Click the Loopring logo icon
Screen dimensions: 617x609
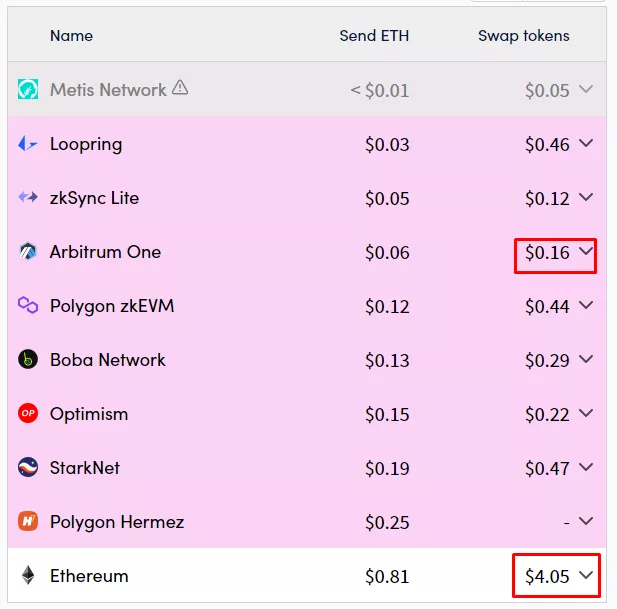28,144
